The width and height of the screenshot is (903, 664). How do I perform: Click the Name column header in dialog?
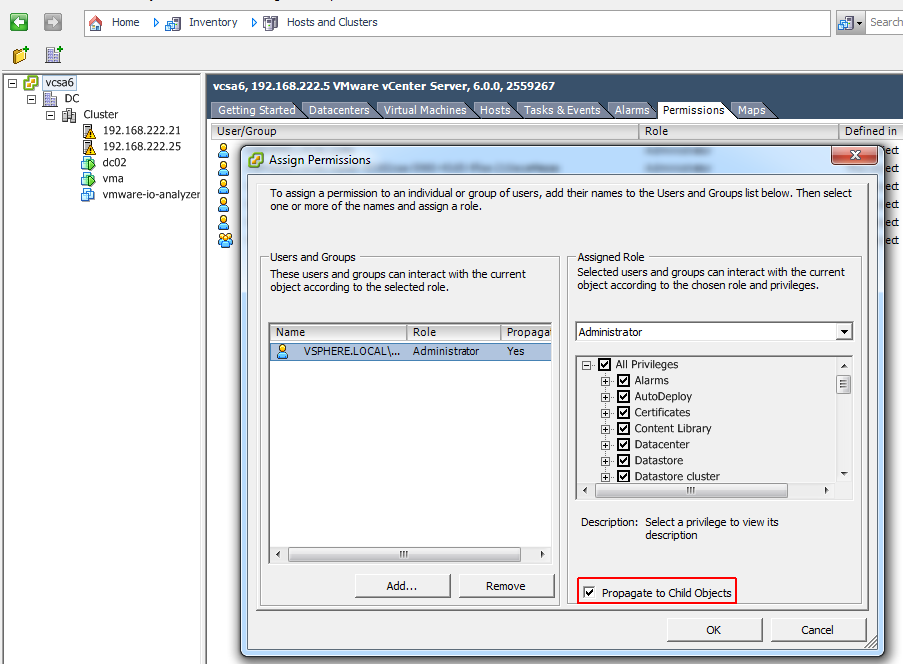338,332
